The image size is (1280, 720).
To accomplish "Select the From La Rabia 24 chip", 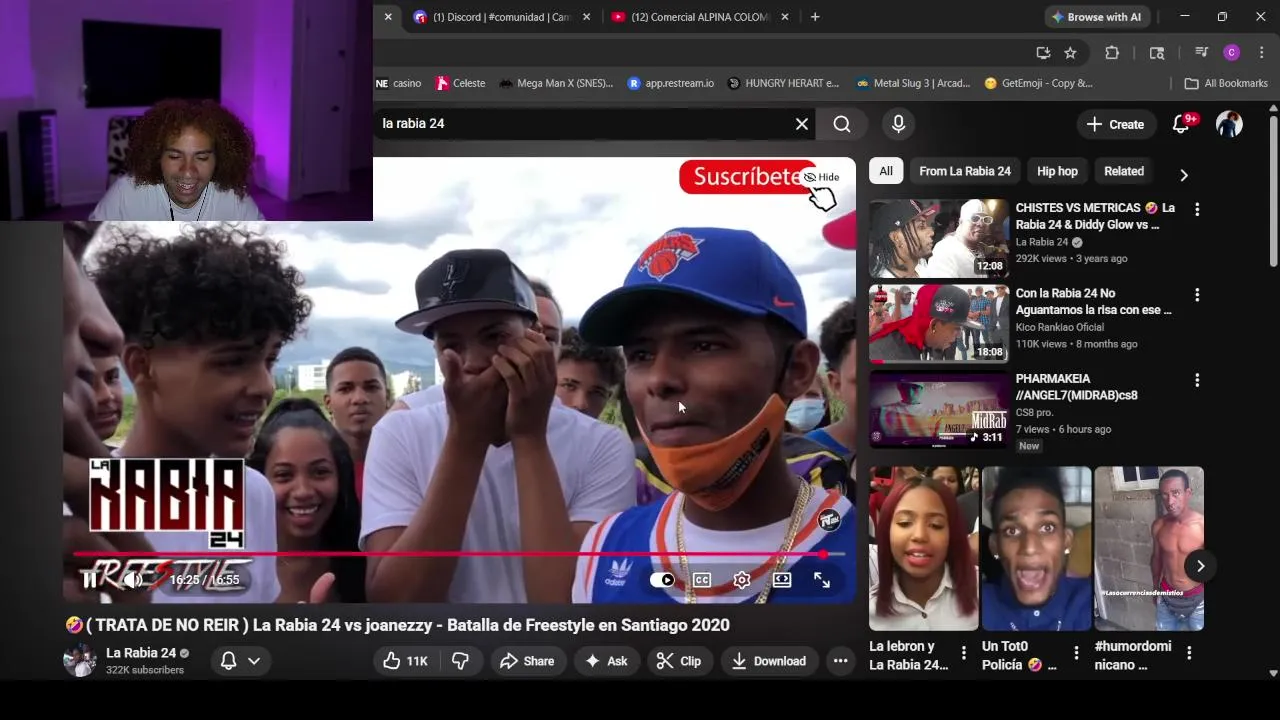I will point(965,171).
